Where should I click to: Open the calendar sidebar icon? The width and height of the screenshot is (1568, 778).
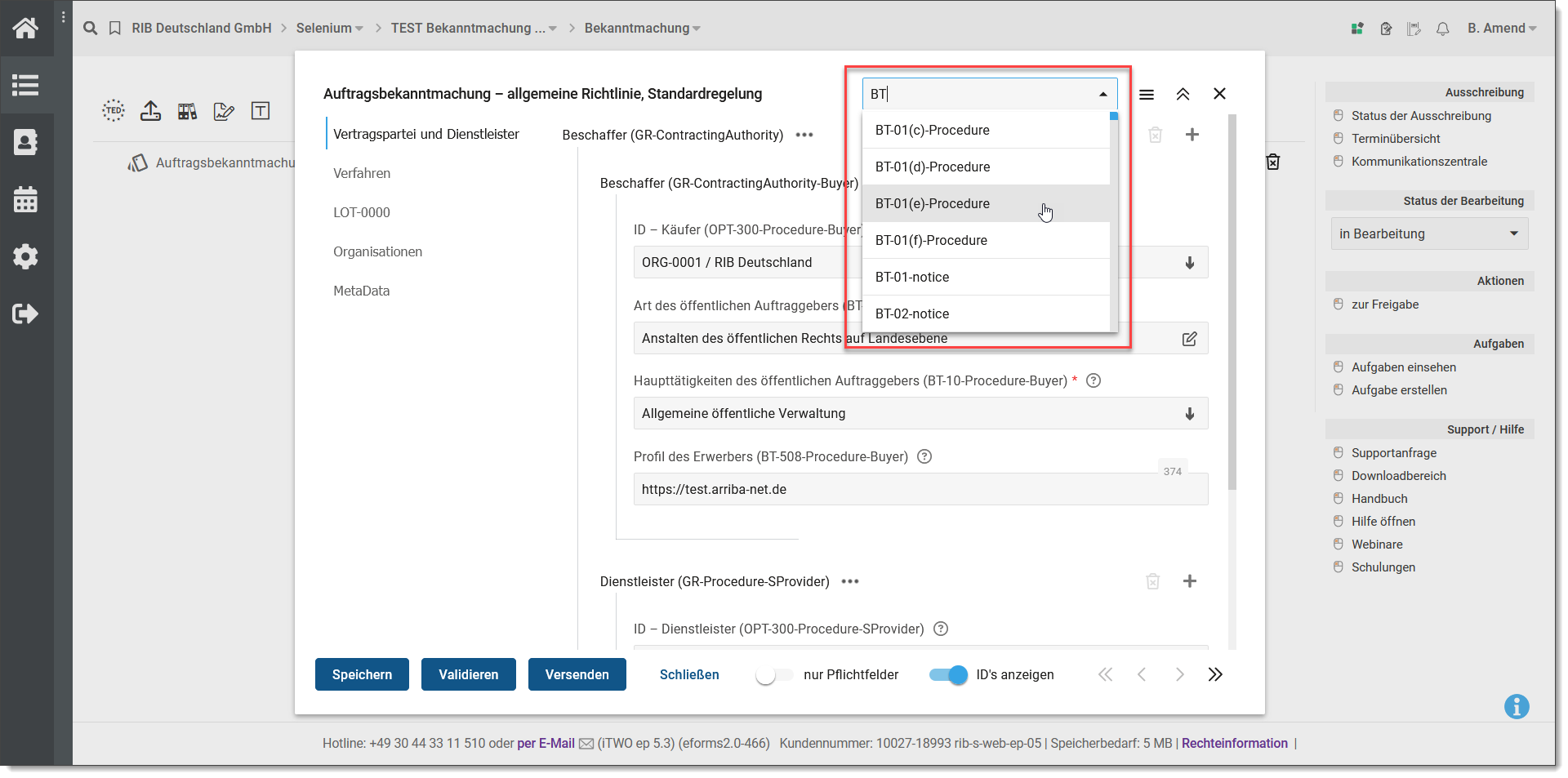[x=25, y=199]
